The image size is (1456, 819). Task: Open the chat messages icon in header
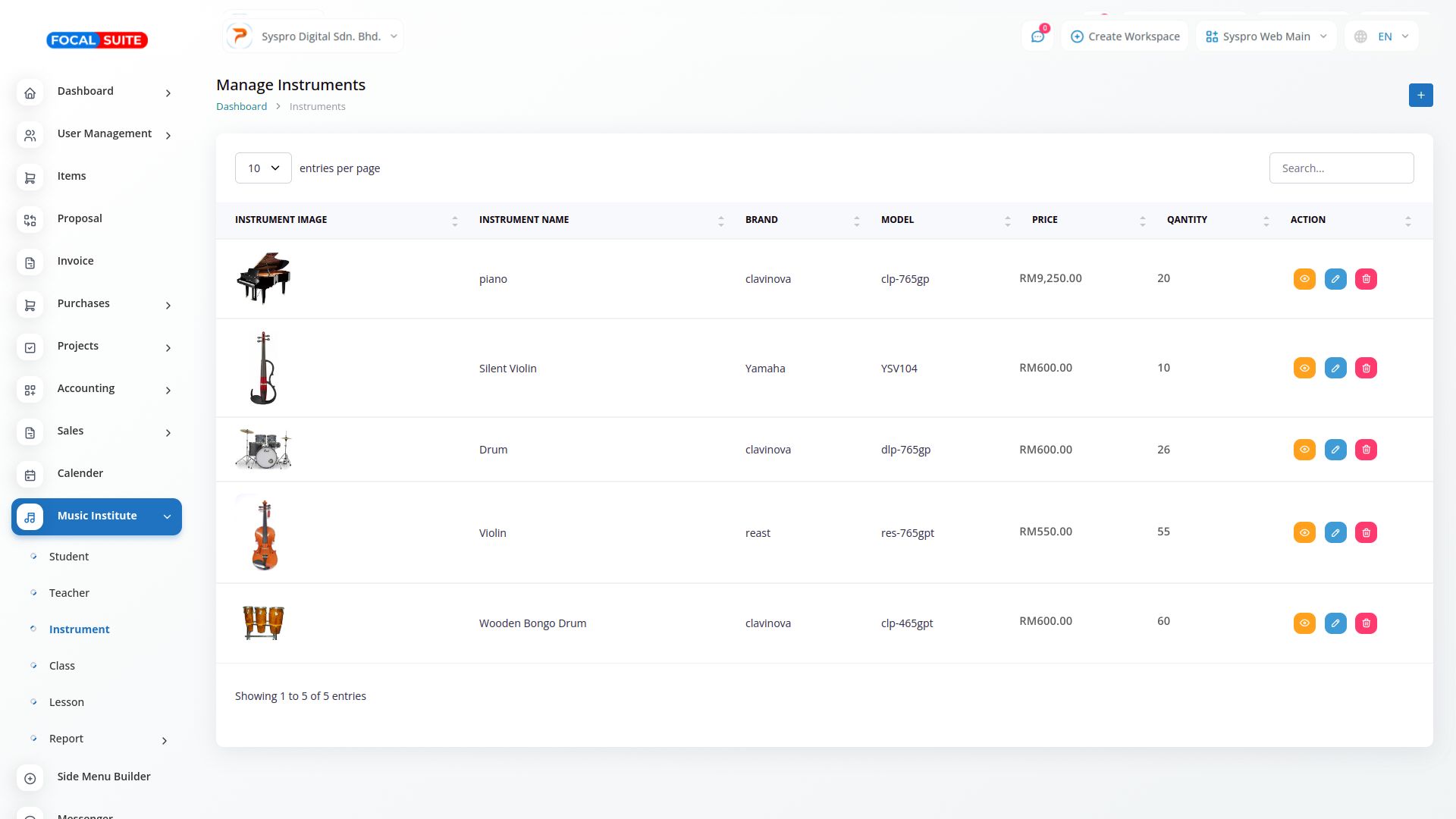pos(1037,36)
